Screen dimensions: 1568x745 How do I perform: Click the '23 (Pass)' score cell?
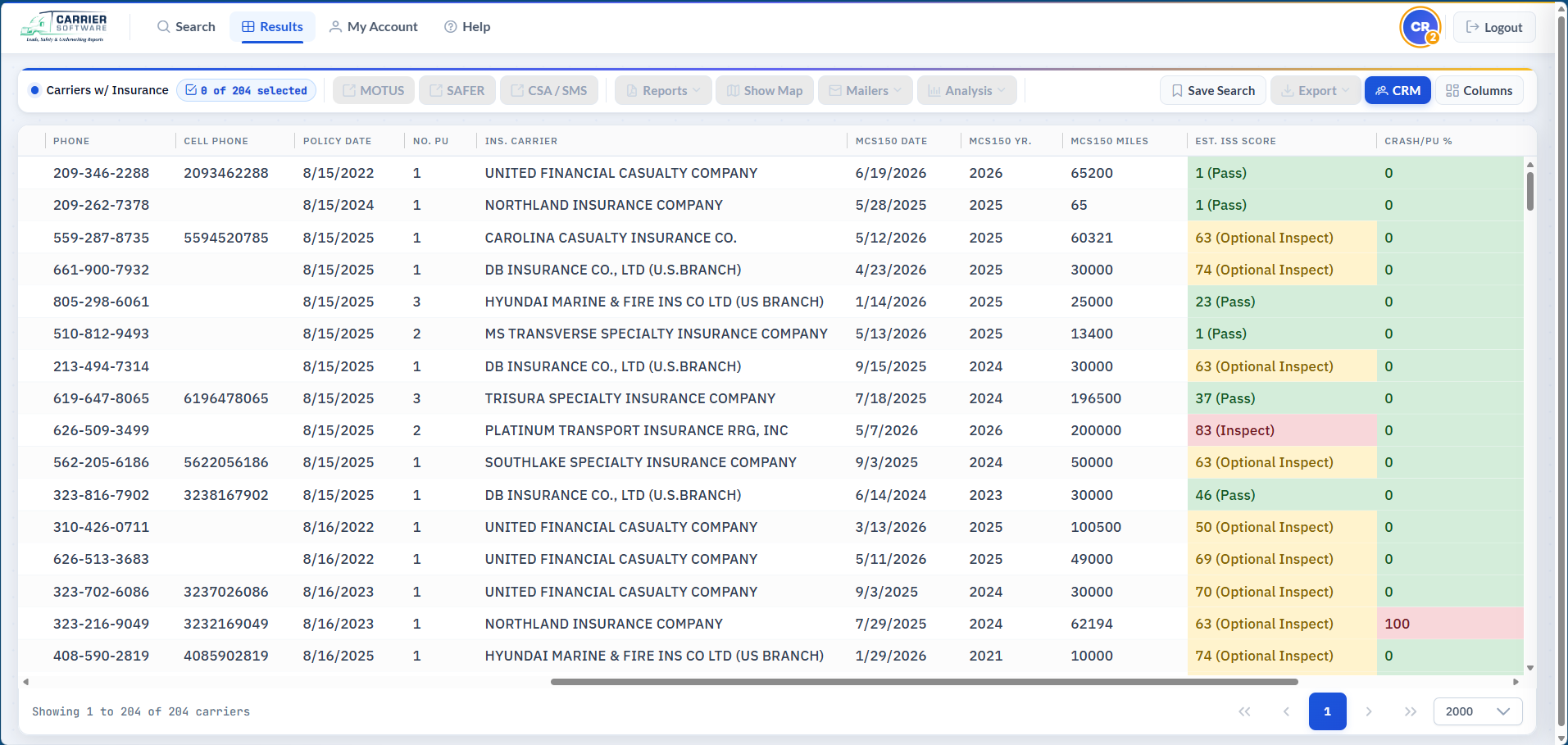[x=1282, y=302]
